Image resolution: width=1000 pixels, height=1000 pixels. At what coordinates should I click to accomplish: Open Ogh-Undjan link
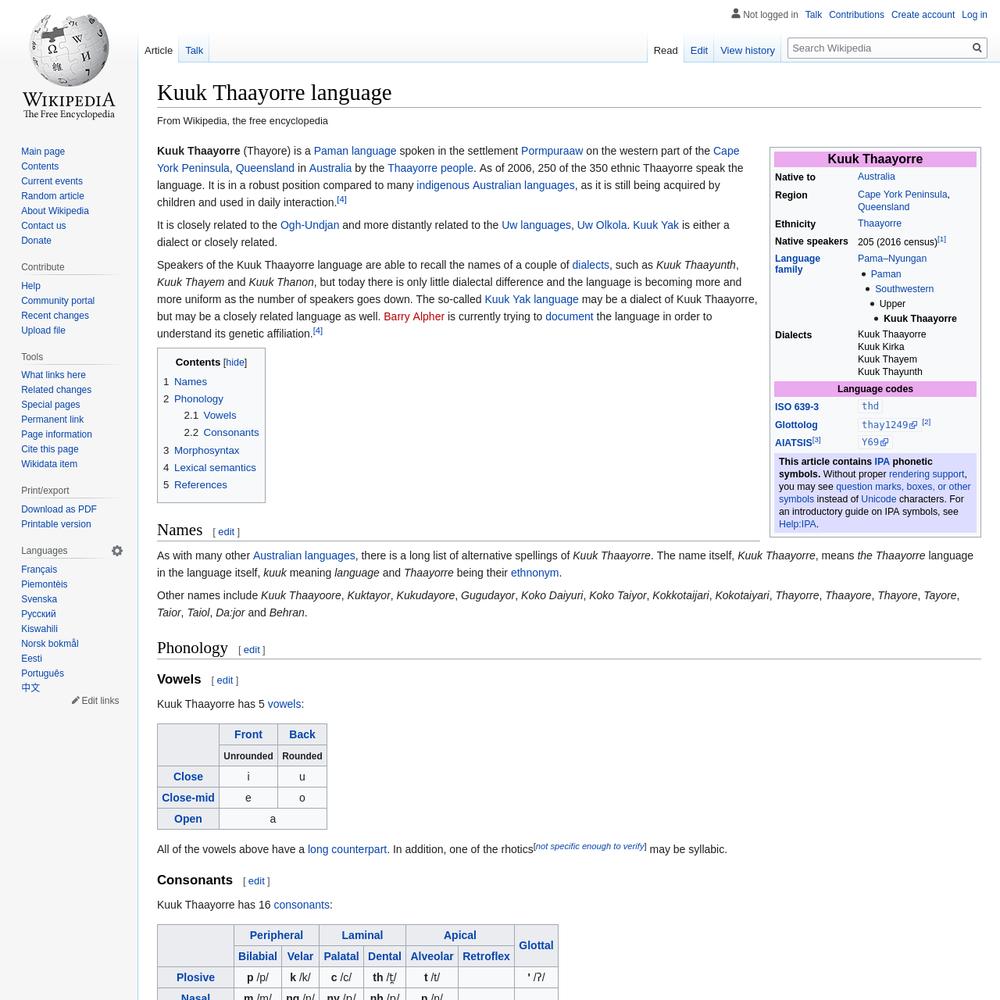pyautogui.click(x=310, y=225)
